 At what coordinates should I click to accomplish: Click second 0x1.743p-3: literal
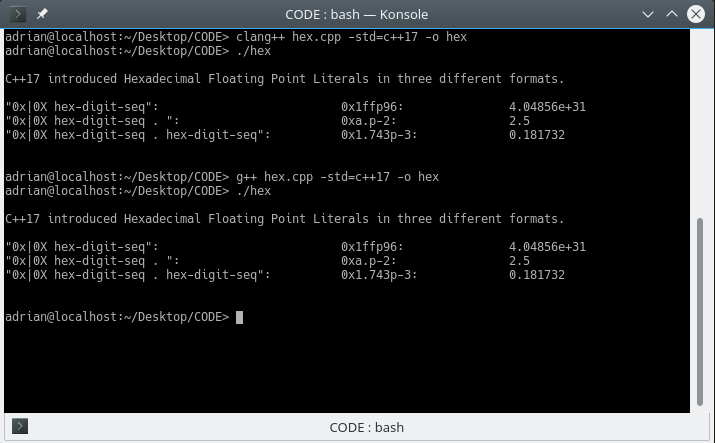click(x=379, y=275)
